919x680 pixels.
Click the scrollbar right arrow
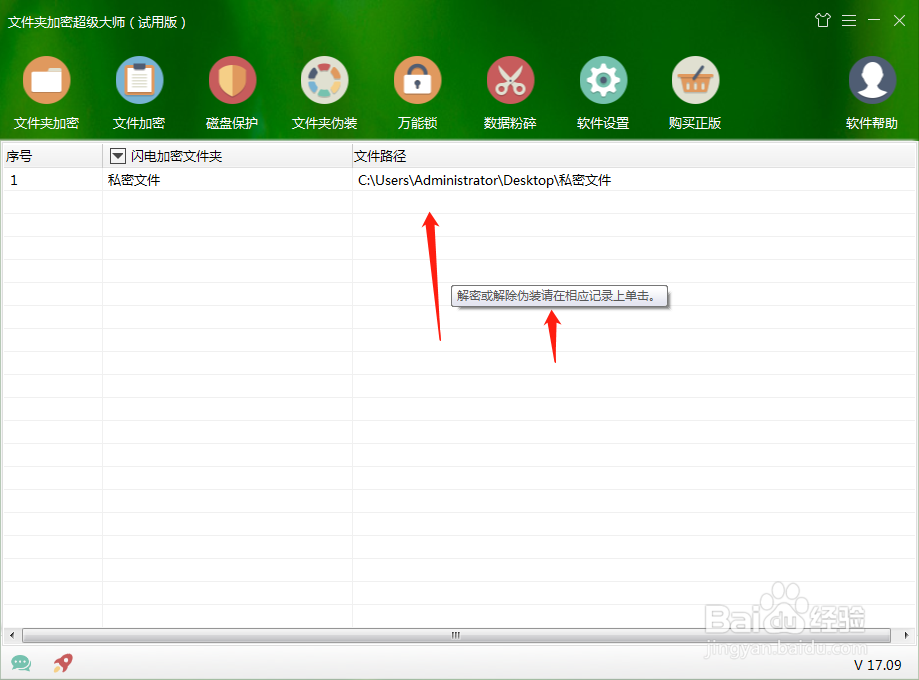tap(906, 635)
